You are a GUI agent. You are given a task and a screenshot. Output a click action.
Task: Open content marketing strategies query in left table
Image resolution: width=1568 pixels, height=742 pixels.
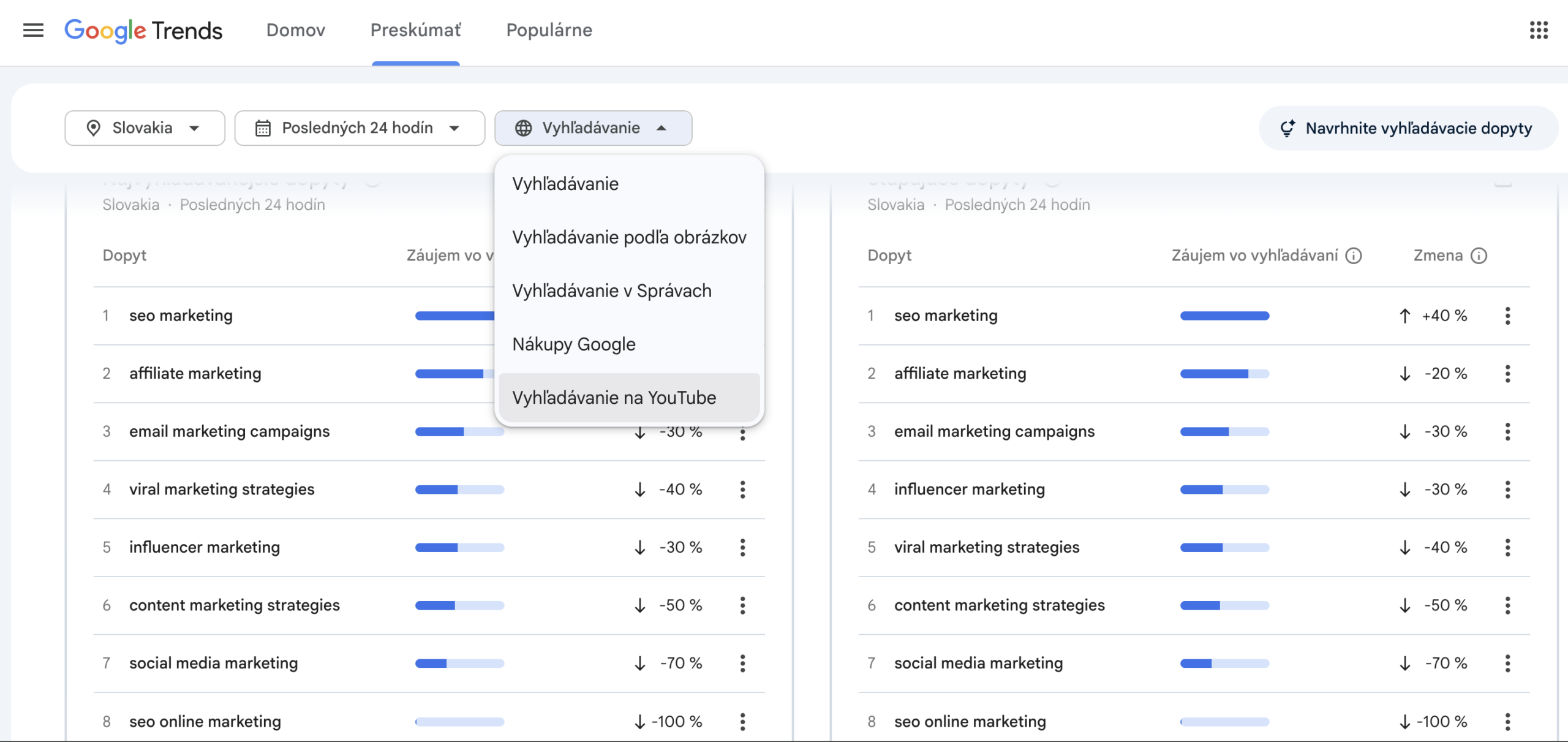[x=234, y=605]
